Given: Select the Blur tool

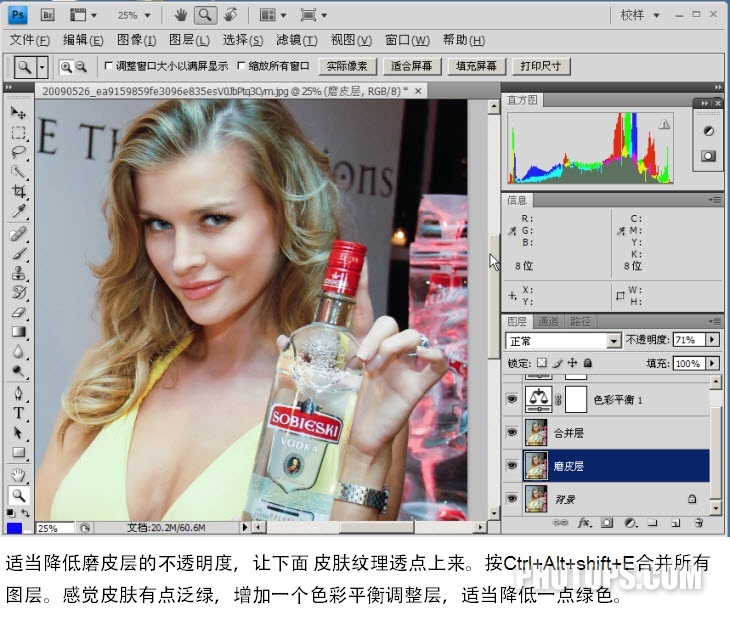Looking at the screenshot, I should point(18,351).
